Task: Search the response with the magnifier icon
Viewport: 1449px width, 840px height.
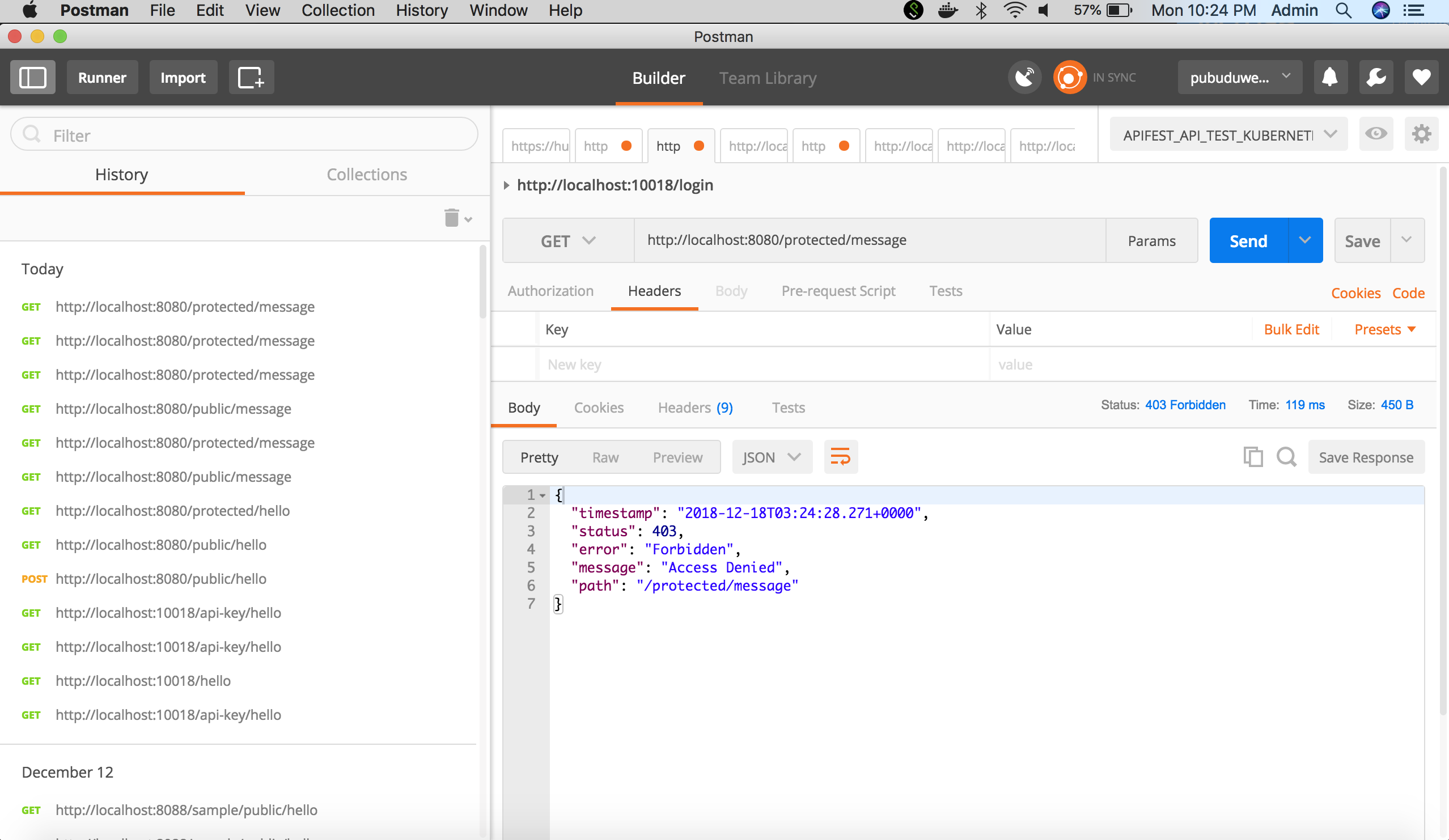Action: [x=1286, y=457]
